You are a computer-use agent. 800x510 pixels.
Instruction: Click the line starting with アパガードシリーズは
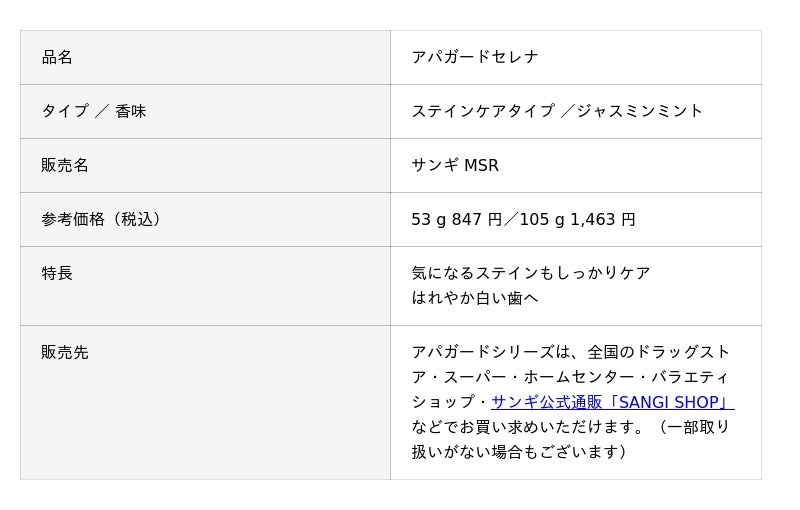click(571, 352)
